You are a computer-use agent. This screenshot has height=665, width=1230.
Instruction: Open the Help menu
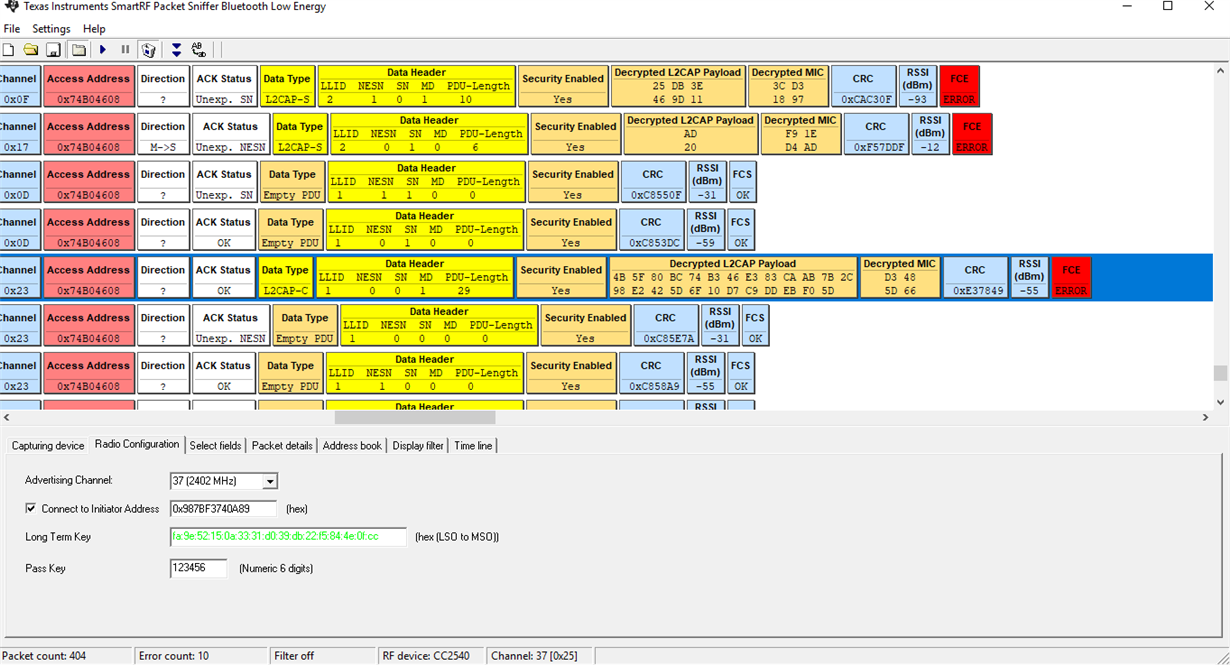point(94,29)
